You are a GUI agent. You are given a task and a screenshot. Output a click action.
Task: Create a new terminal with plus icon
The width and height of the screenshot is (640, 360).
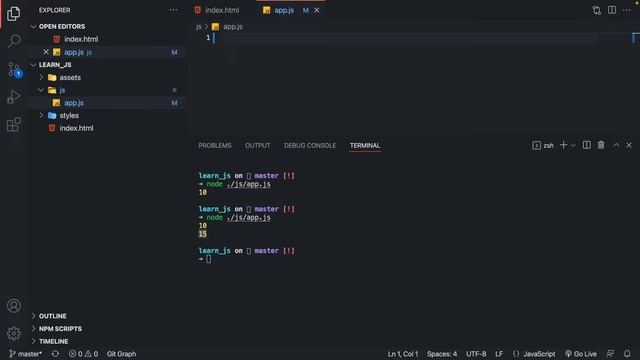point(563,145)
